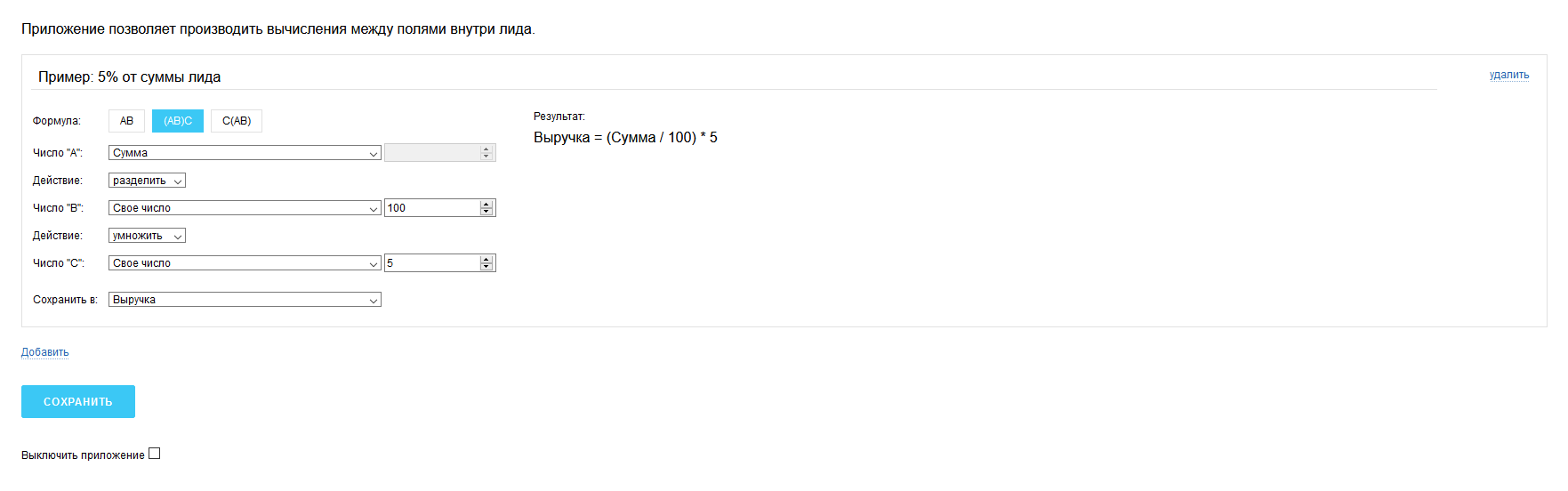Image resolution: width=1568 pixels, height=491 pixels.
Task: Open the Число "B" source dropdown
Action: [245, 208]
